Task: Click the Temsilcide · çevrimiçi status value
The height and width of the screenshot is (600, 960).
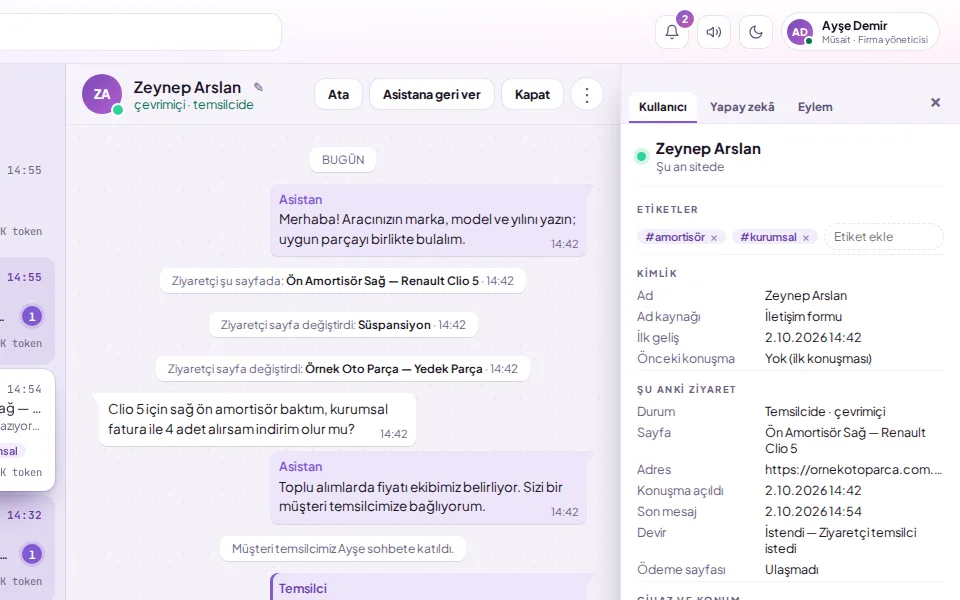Action: [x=825, y=411]
